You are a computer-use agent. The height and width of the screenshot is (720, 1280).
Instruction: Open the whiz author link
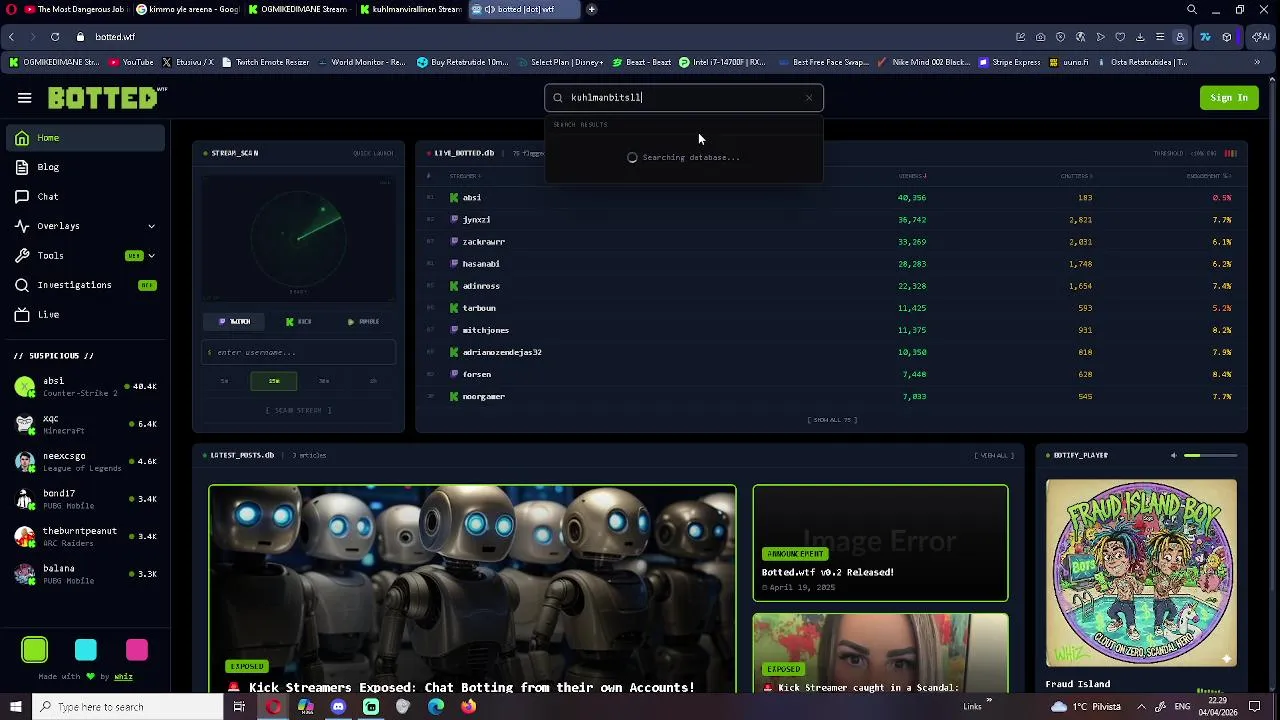123,677
